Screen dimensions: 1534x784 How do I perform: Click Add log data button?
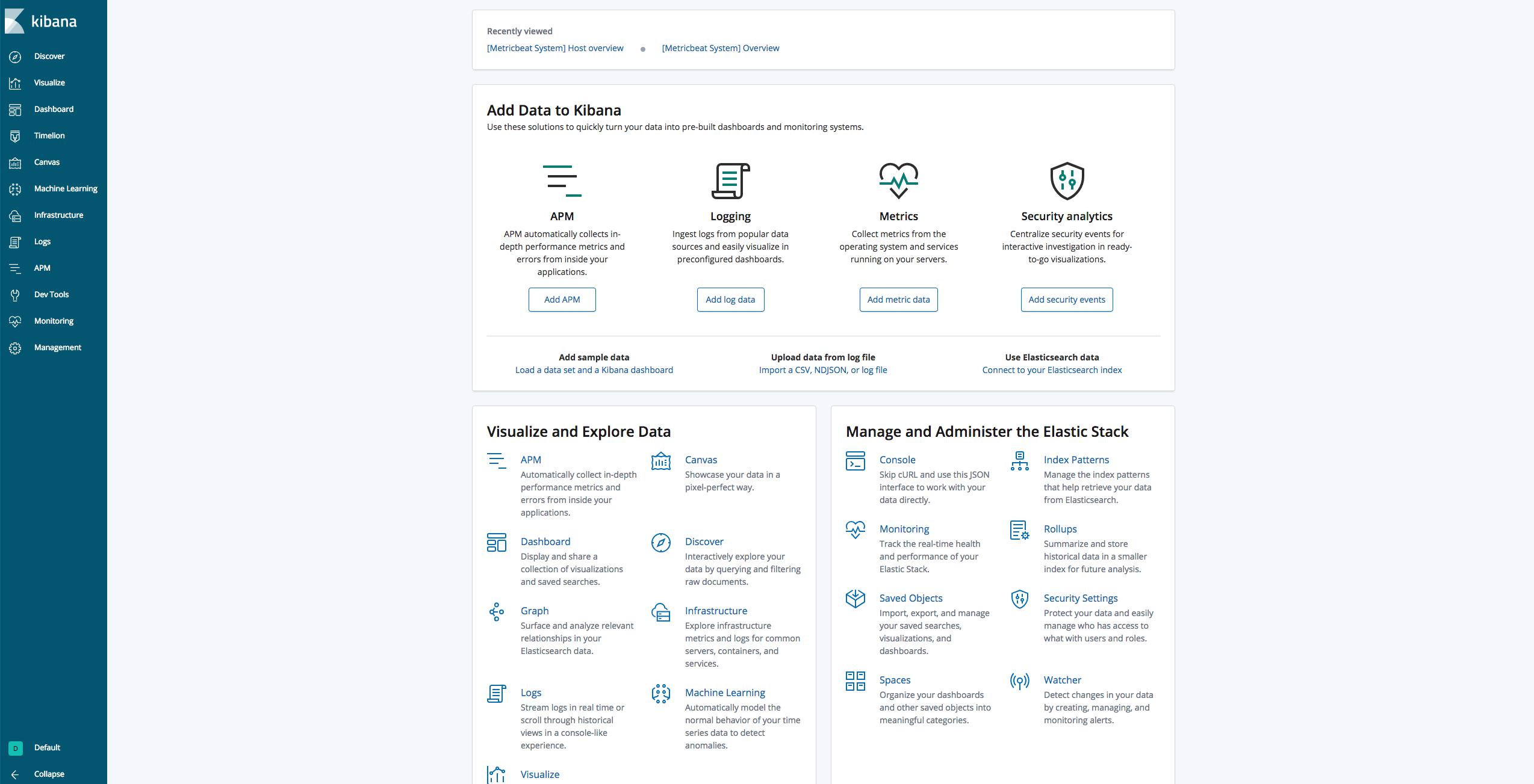731,299
